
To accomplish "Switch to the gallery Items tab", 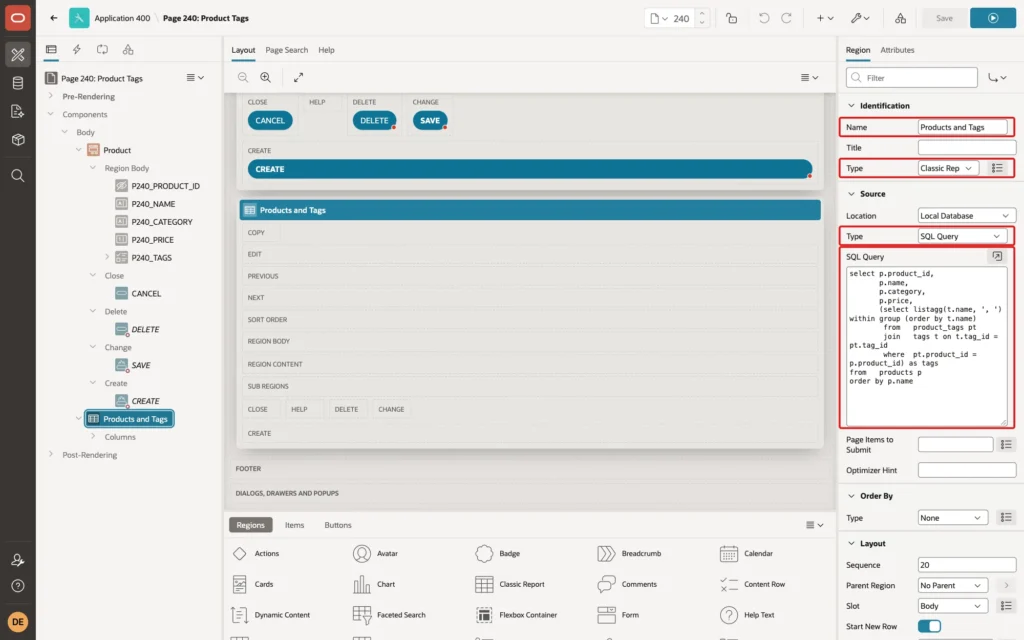I will pyautogui.click(x=294, y=525).
